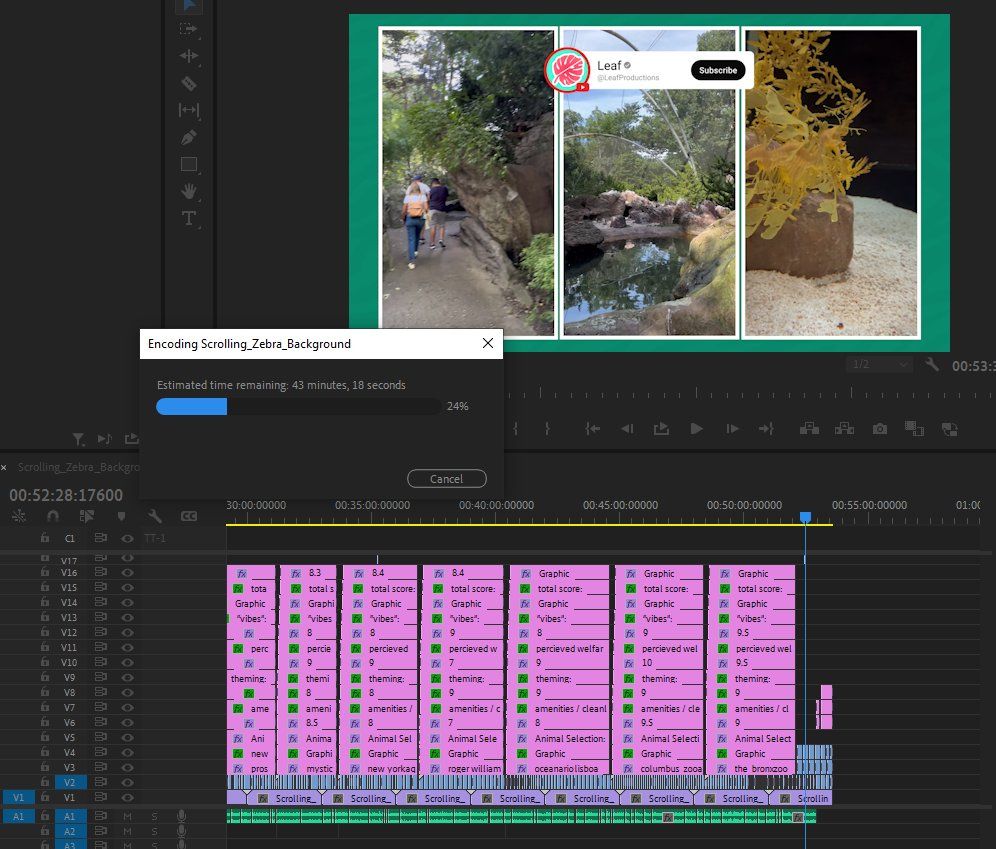Image resolution: width=996 pixels, height=849 pixels.
Task: Open timeline wrench display settings
Action: [x=154, y=516]
